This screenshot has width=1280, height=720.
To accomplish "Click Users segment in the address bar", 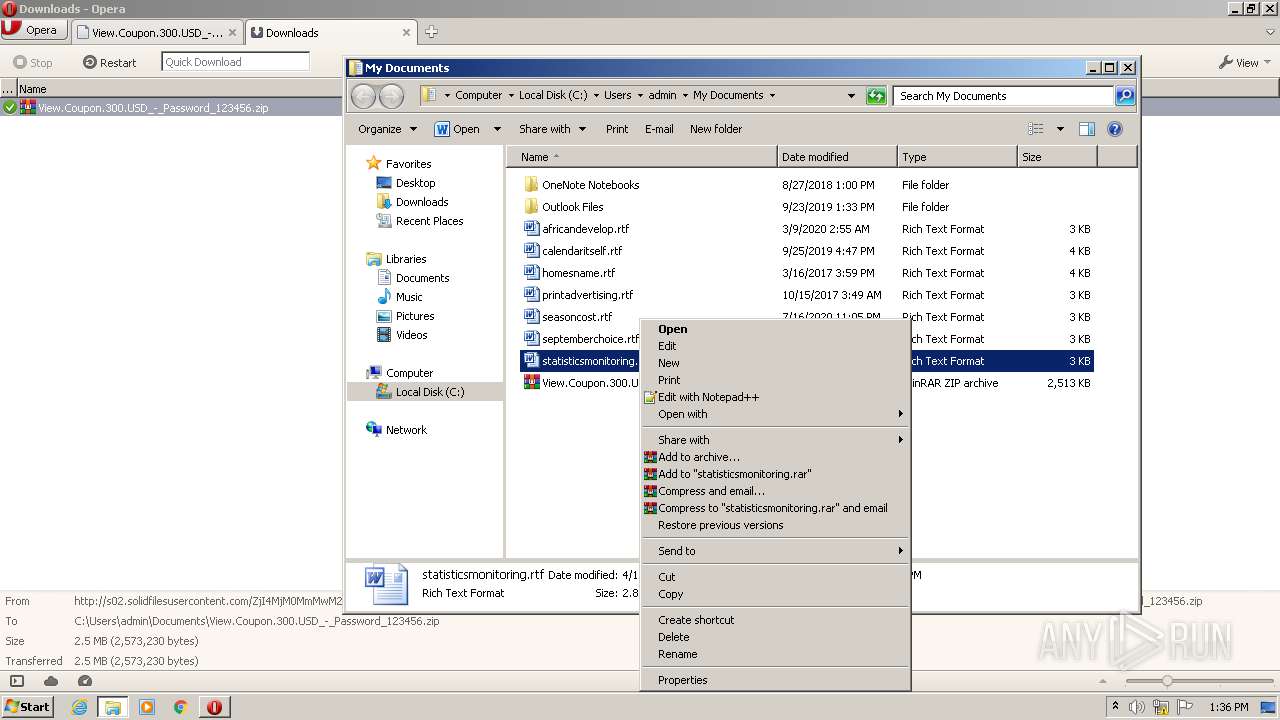I will (617, 95).
